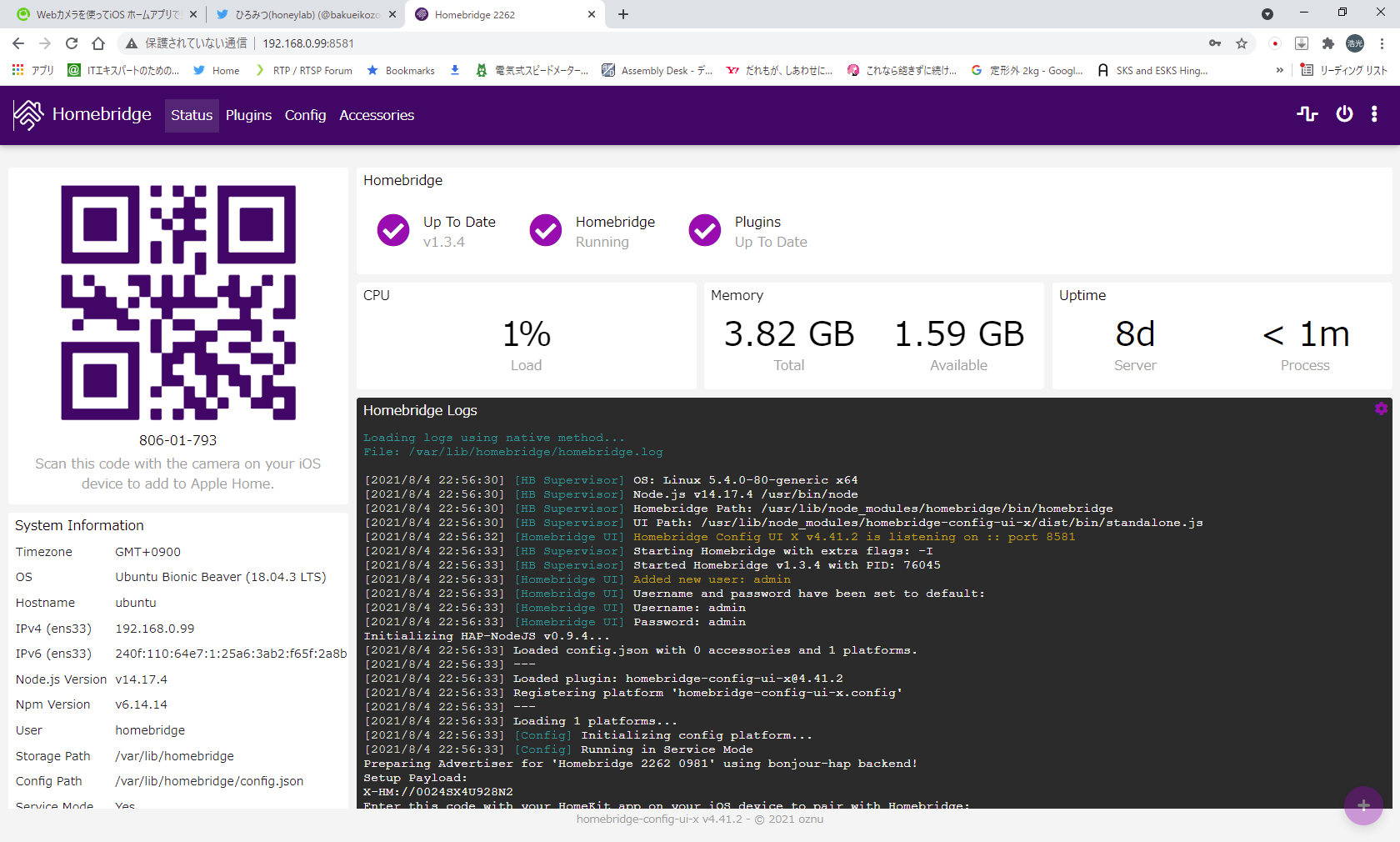Click the Plugins Up To Date check icon
This screenshot has width=1400, height=842.
coord(705,231)
